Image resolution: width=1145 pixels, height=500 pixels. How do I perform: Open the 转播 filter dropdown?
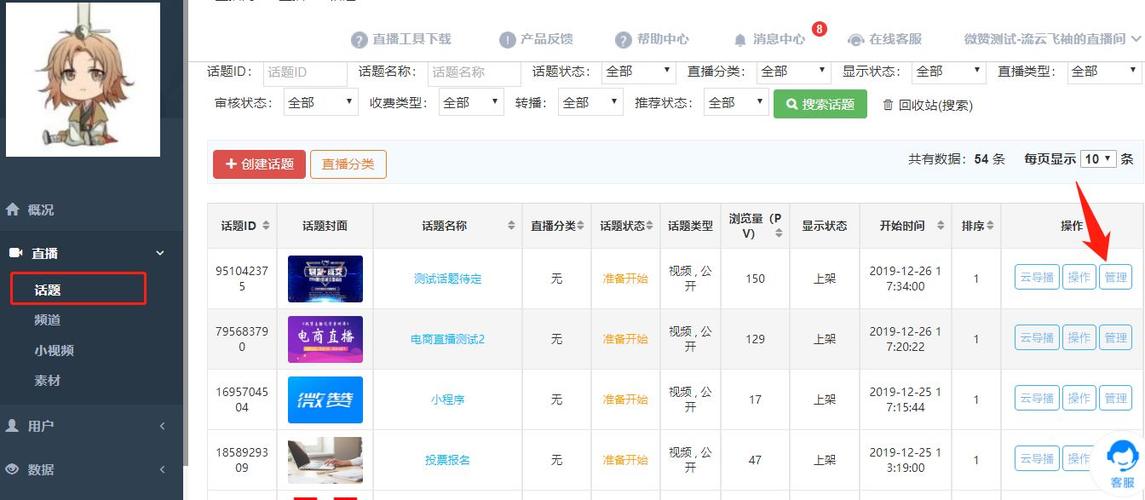click(x=590, y=103)
